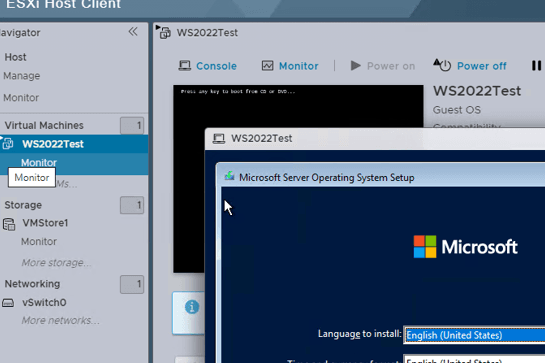Image resolution: width=545 pixels, height=363 pixels.
Task: Click the Microsoft Setup window icon
Action: (x=229, y=176)
